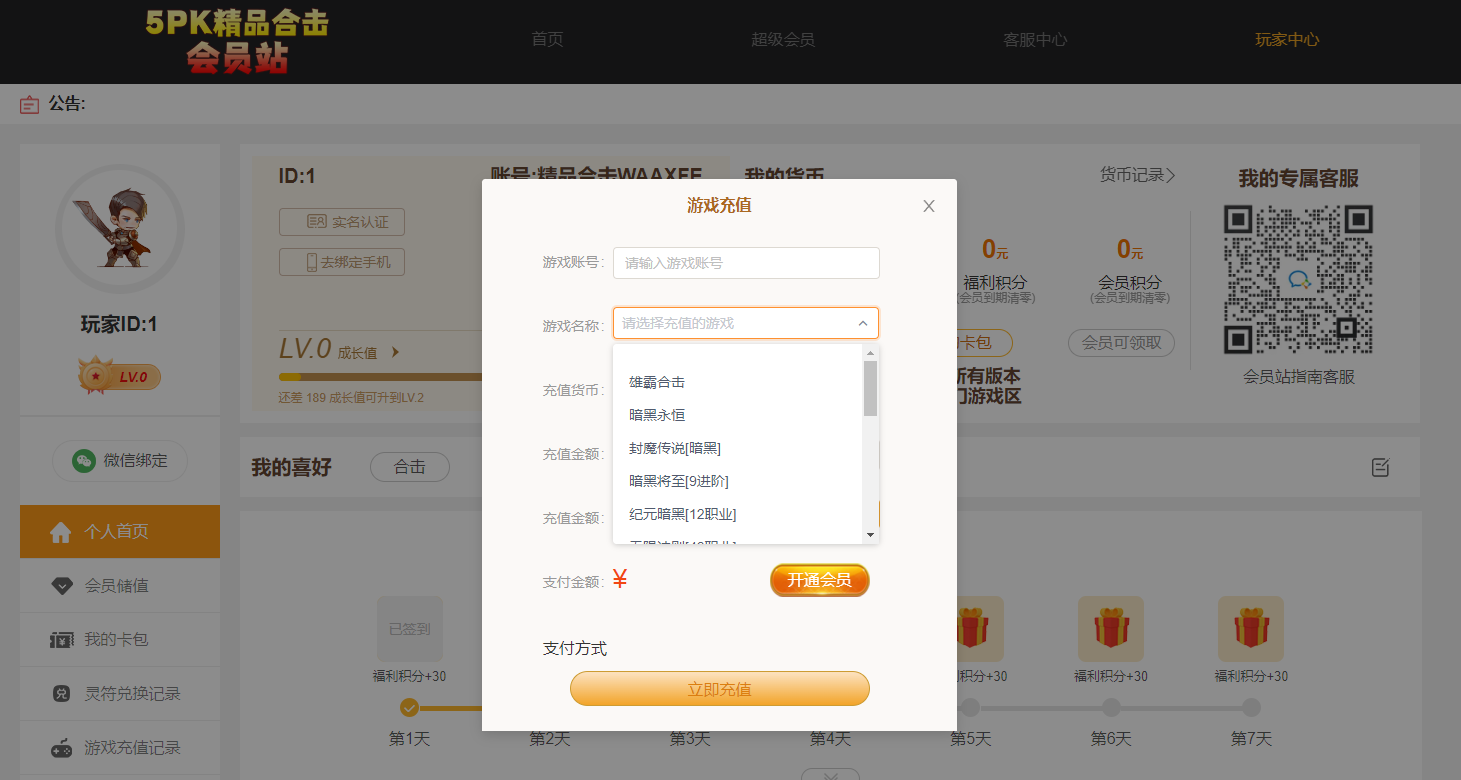Click the 立即充值 button
This screenshot has height=780, width=1461.
[719, 689]
